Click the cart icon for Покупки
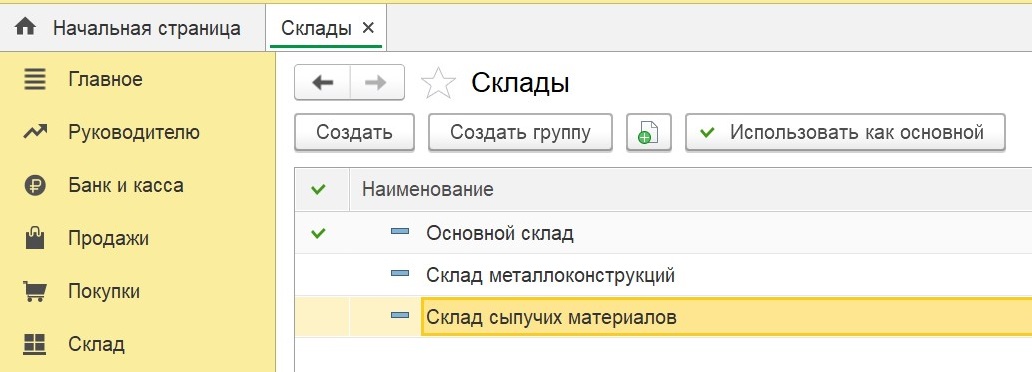1032x372 pixels. [x=34, y=291]
